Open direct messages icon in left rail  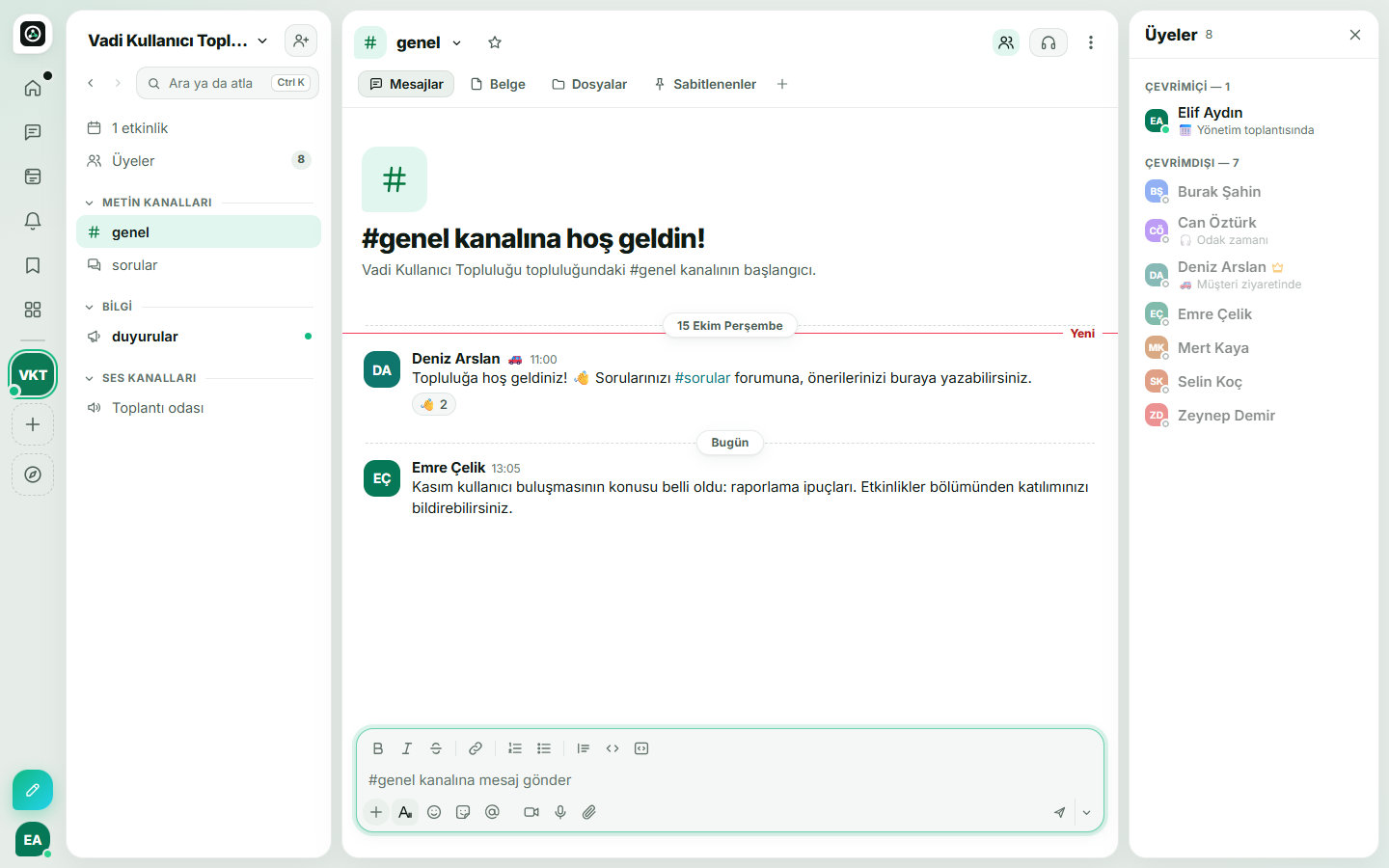(x=33, y=132)
